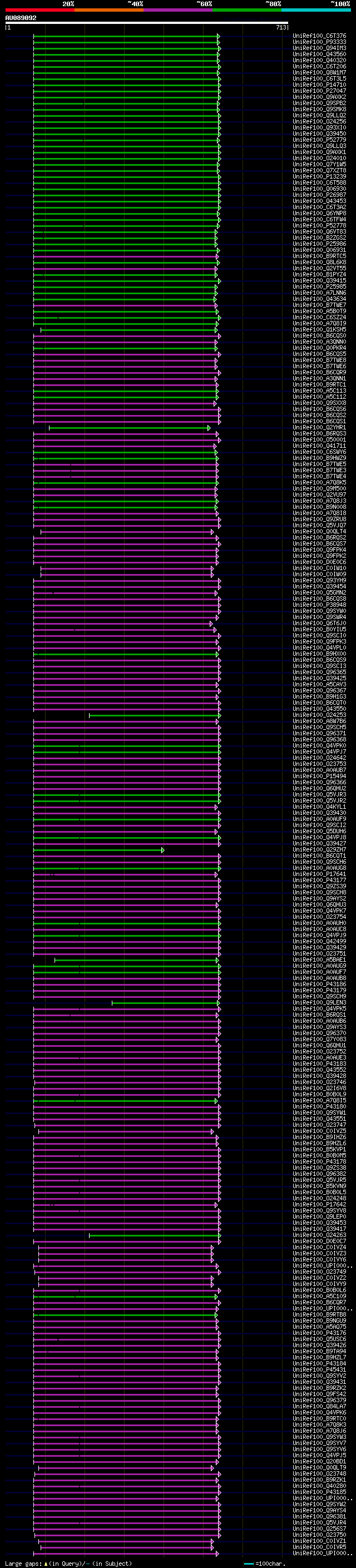Select the label UniRef100_P38948
The width and height of the screenshot is (356, 1568).
pos(319,605)
